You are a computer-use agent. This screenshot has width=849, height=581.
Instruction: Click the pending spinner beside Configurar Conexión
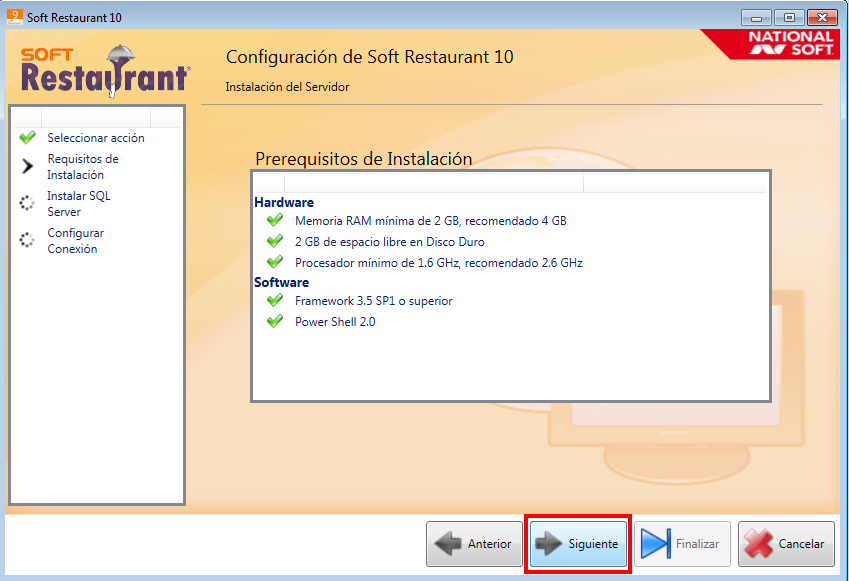(x=27, y=239)
